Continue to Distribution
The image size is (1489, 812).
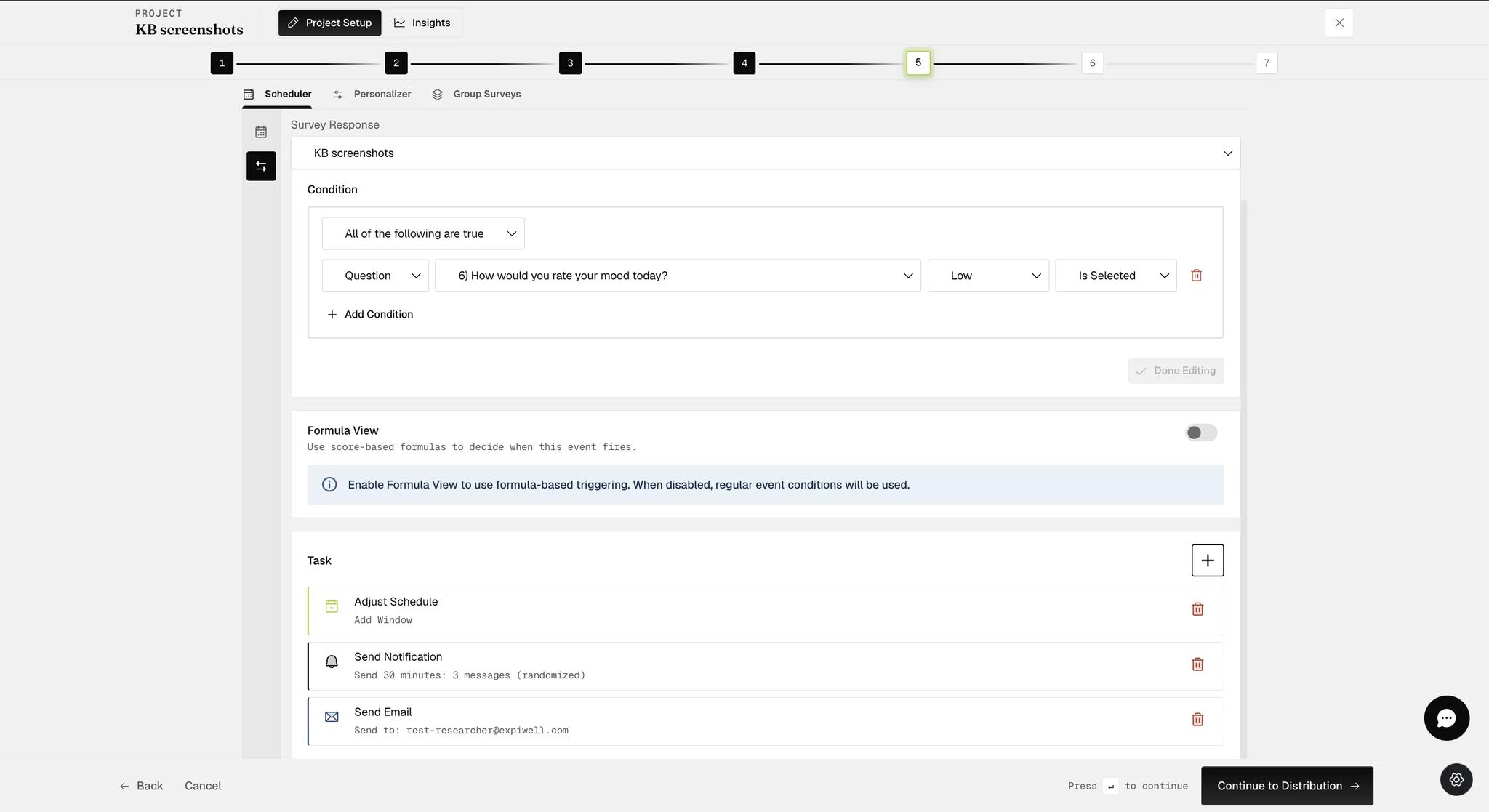(1287, 786)
